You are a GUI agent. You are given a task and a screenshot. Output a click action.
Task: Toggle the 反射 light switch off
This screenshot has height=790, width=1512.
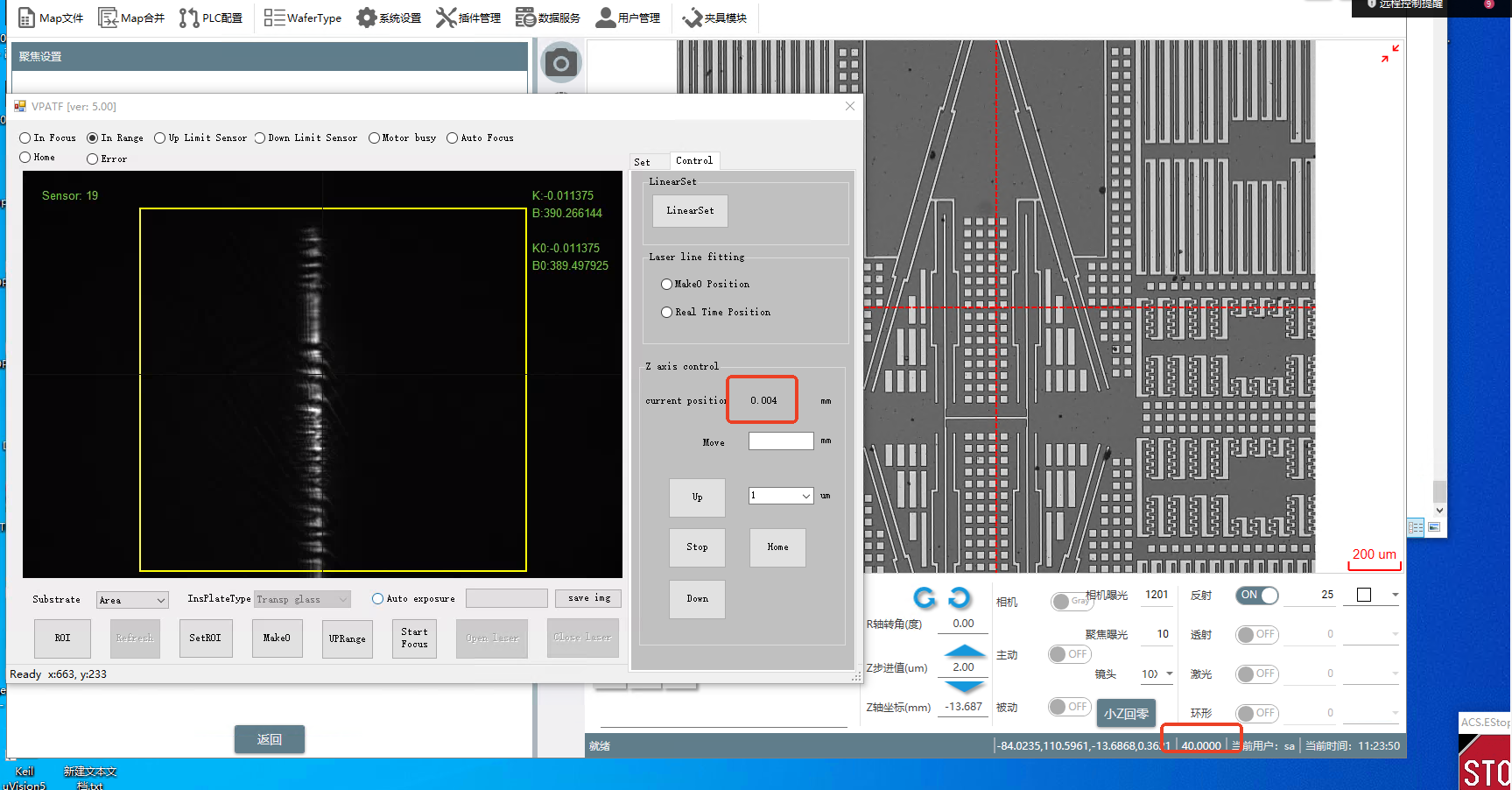(1257, 595)
